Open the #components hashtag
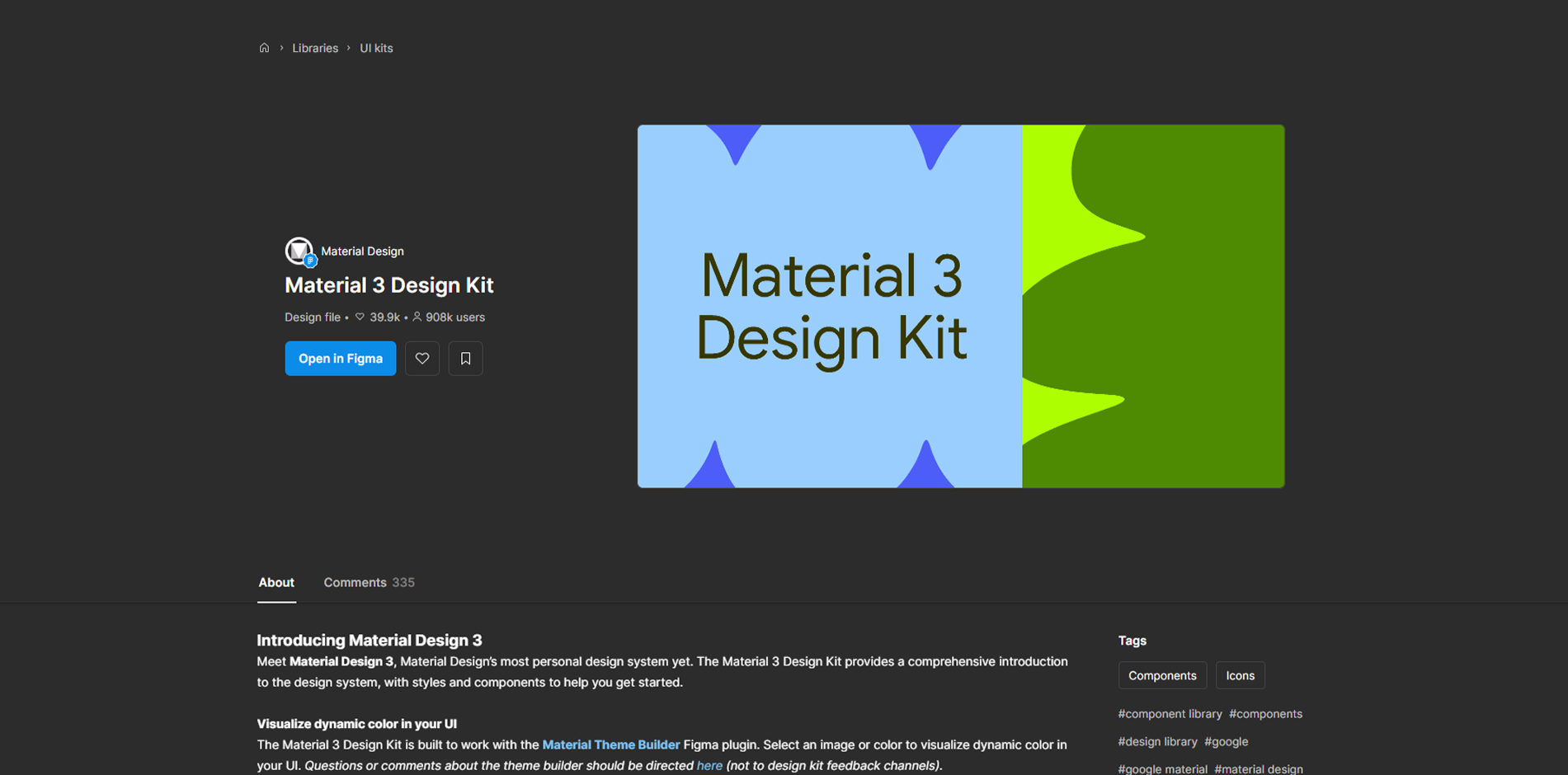 (1265, 714)
